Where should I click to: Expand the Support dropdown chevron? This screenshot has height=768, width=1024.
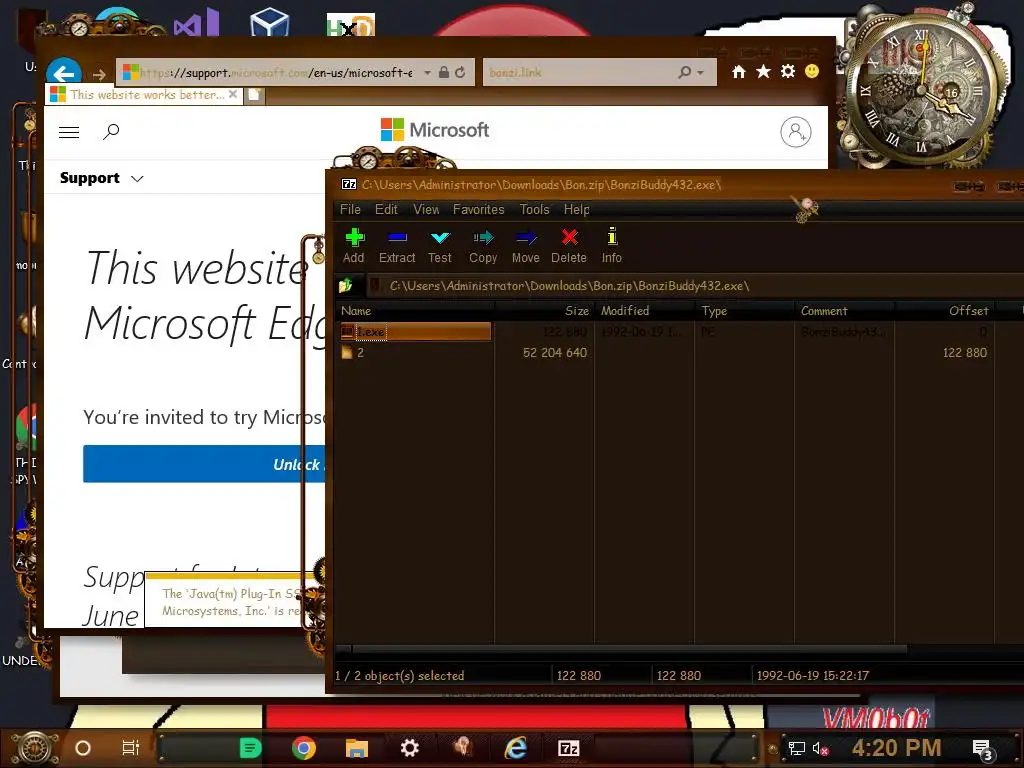[137, 179]
